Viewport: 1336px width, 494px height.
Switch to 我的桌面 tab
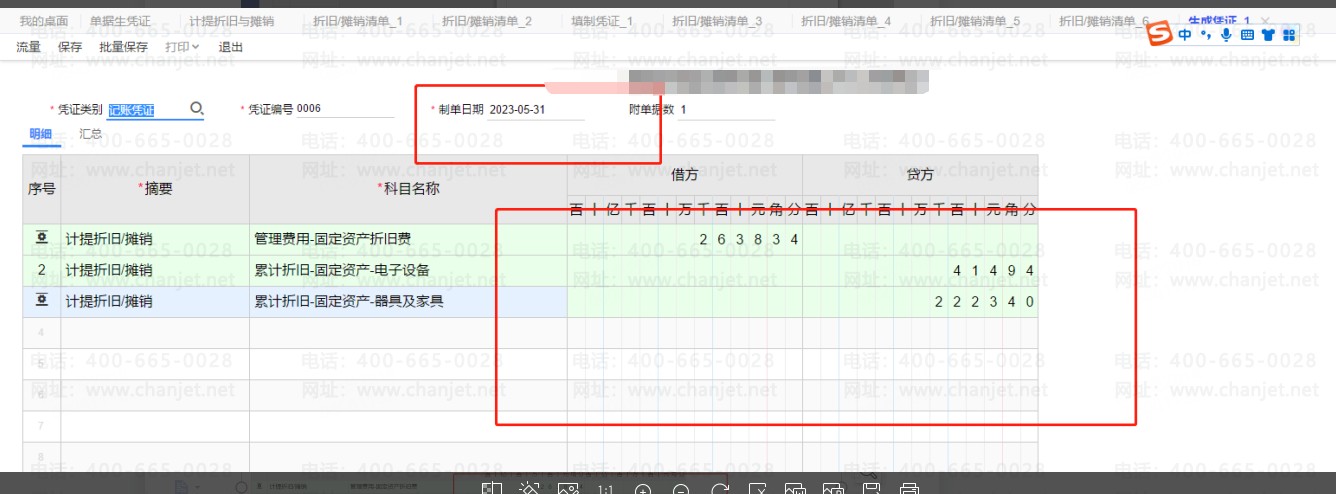(x=44, y=21)
